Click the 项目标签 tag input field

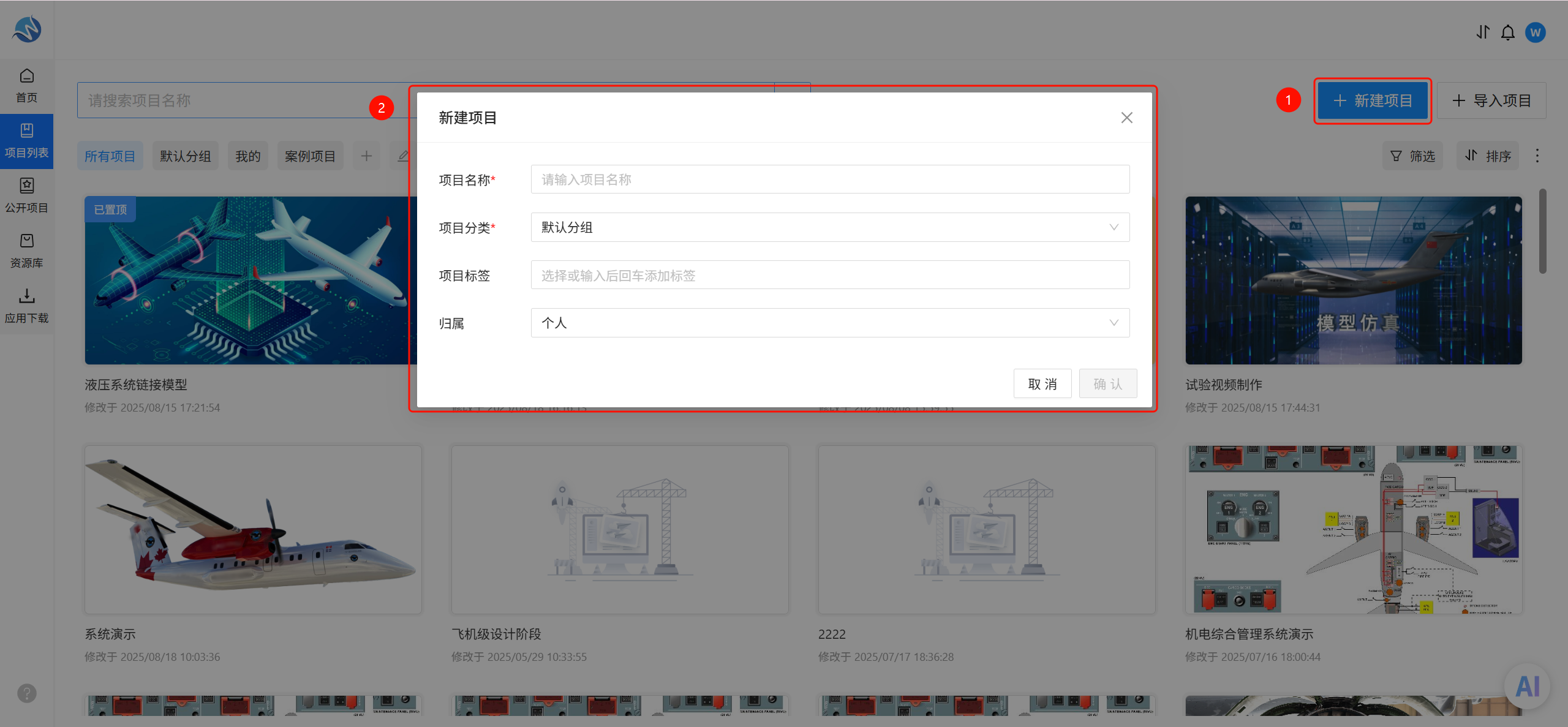point(830,275)
